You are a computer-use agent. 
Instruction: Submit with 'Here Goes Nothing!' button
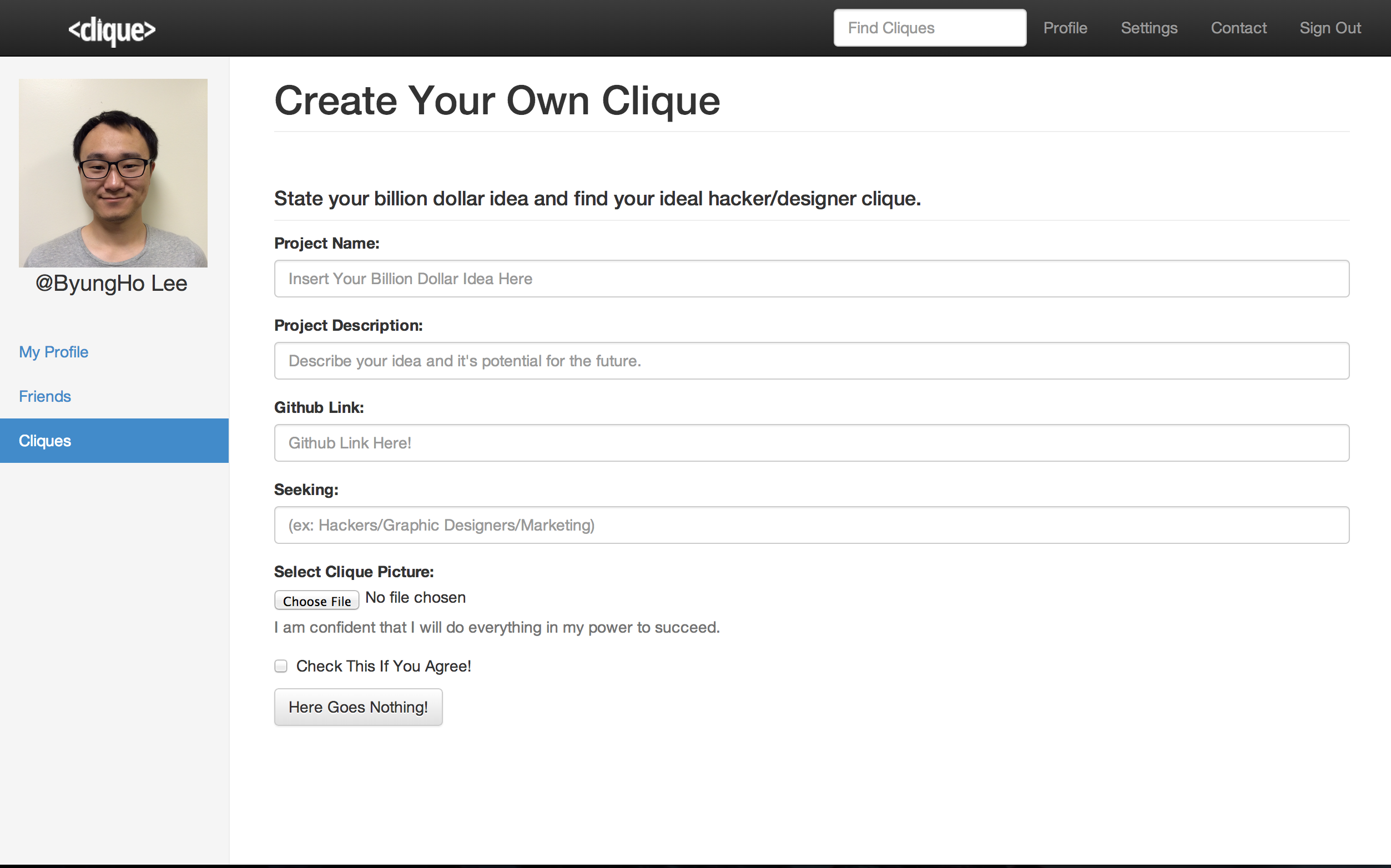click(358, 707)
